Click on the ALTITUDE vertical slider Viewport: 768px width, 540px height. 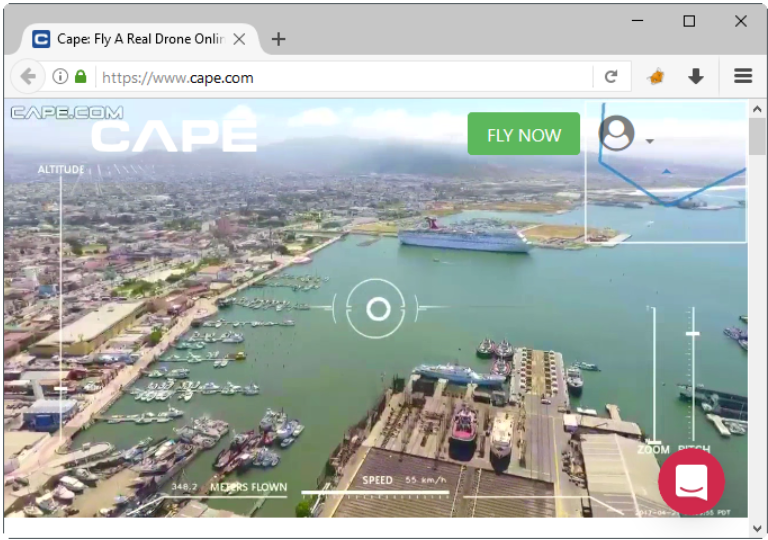(61, 300)
